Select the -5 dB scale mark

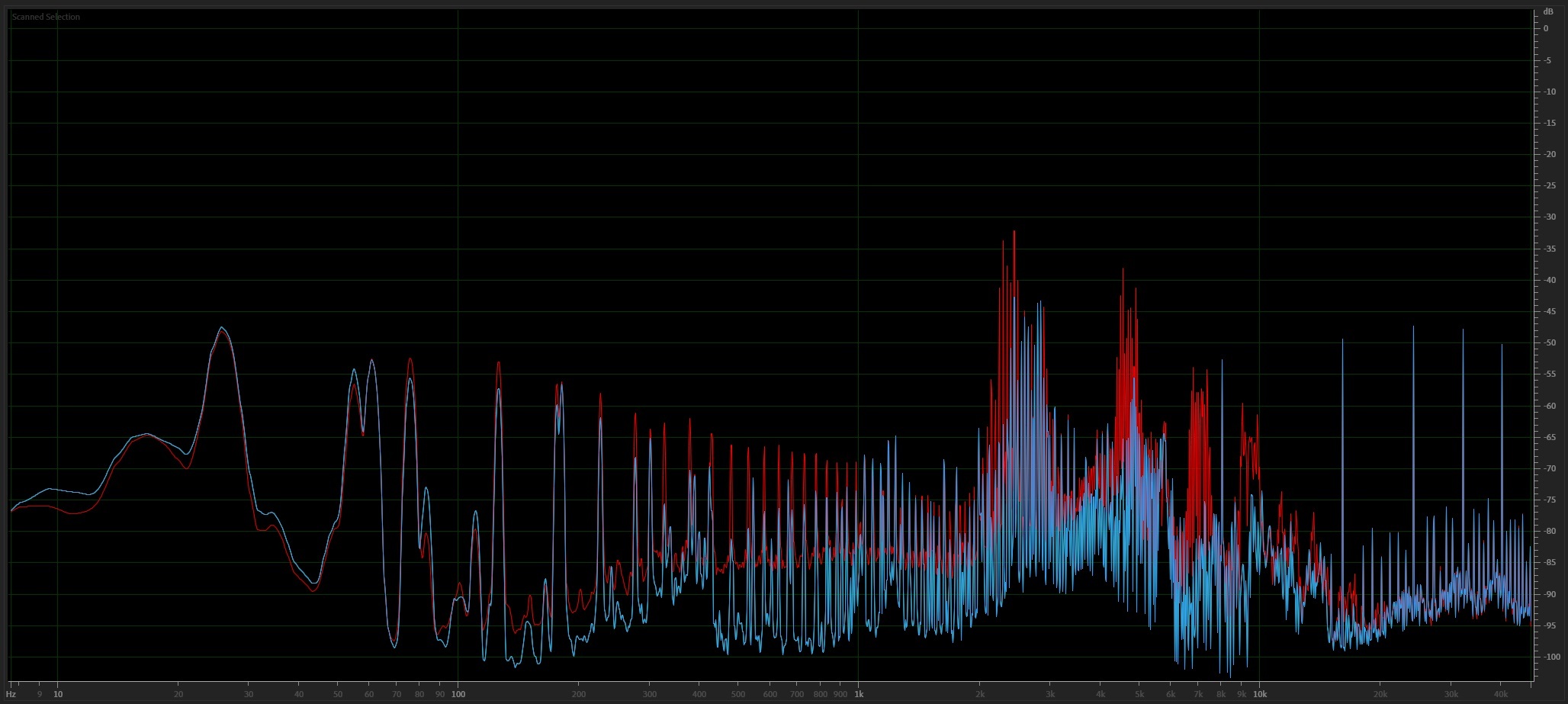(x=1547, y=60)
